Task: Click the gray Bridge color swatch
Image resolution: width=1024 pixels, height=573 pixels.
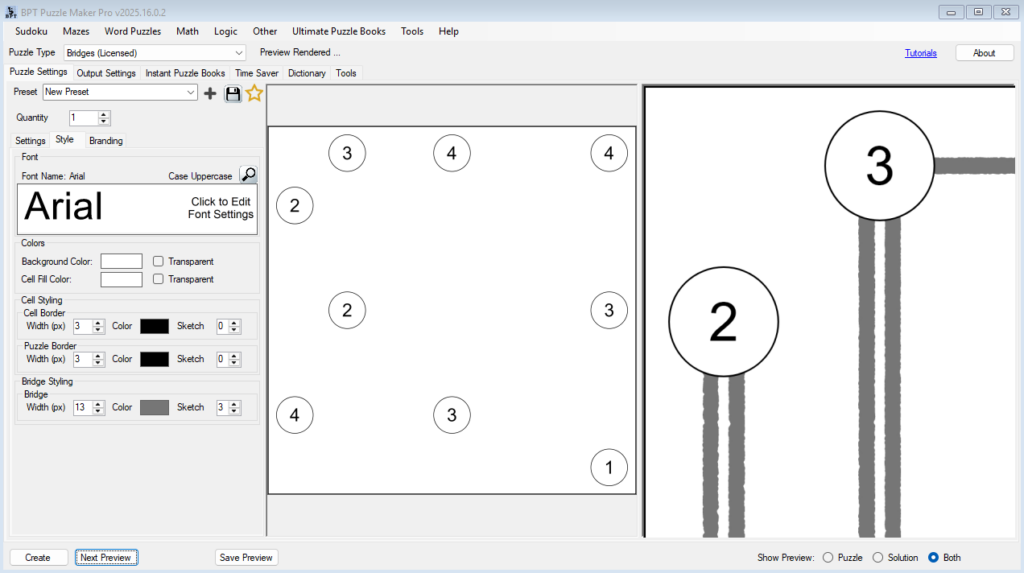Action: pyautogui.click(x=154, y=407)
